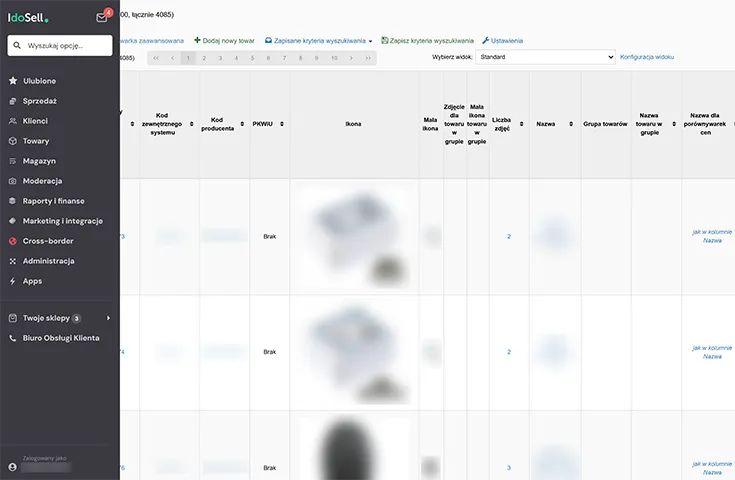Click first row's Brak PKWiU value

pyautogui.click(x=270, y=237)
